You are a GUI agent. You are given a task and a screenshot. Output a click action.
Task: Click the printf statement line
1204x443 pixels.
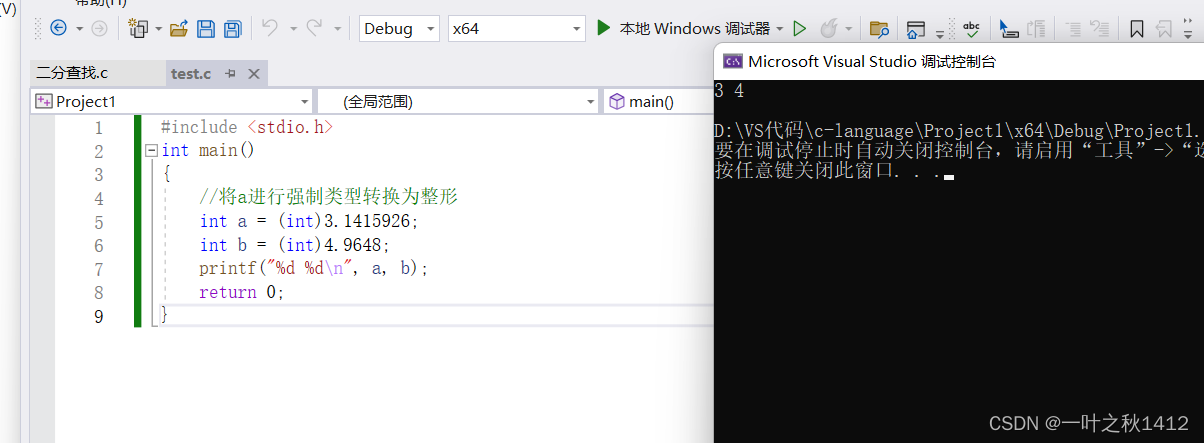pyautogui.click(x=314, y=269)
